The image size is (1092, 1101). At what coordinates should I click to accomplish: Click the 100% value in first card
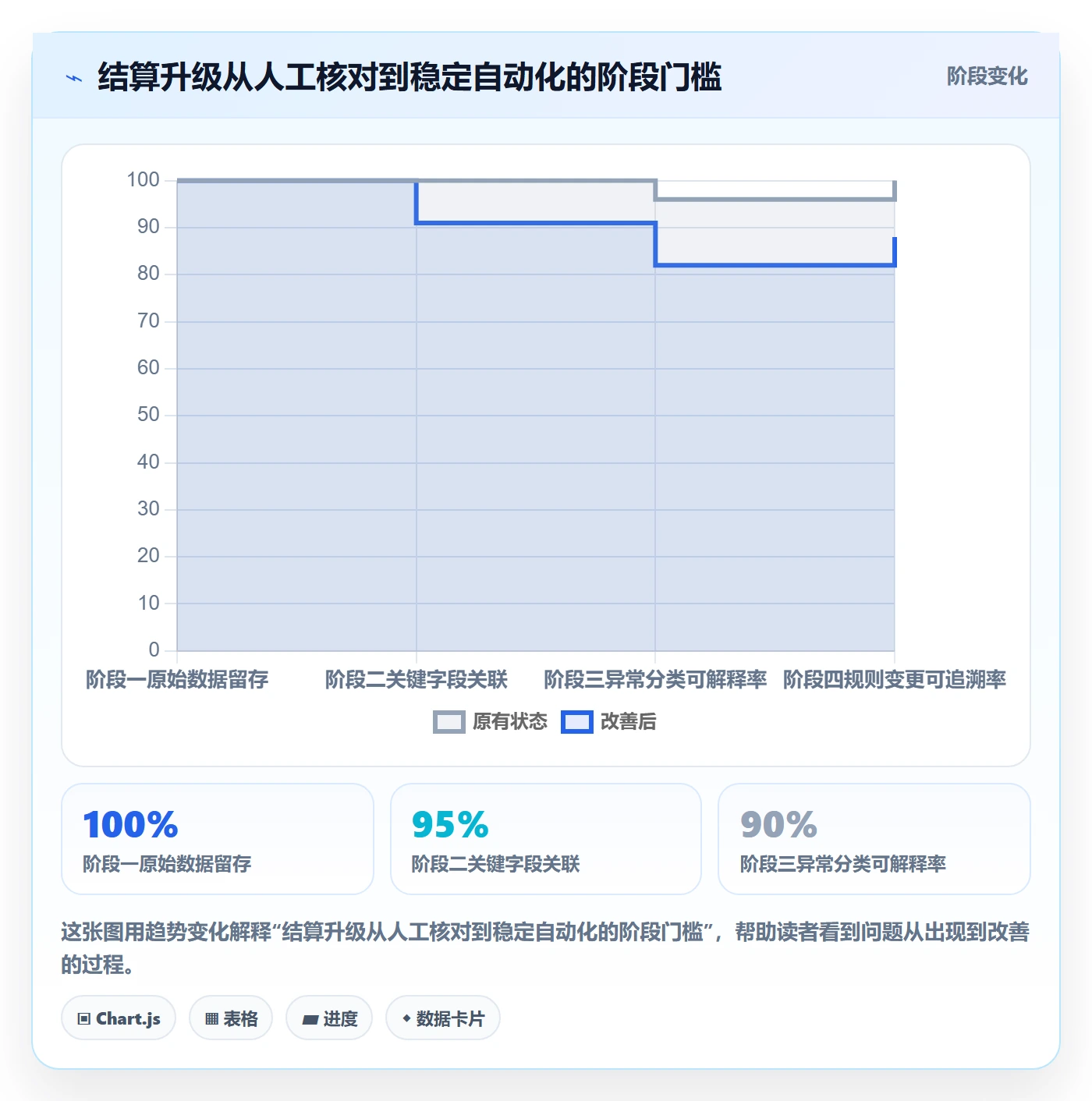click(x=130, y=824)
